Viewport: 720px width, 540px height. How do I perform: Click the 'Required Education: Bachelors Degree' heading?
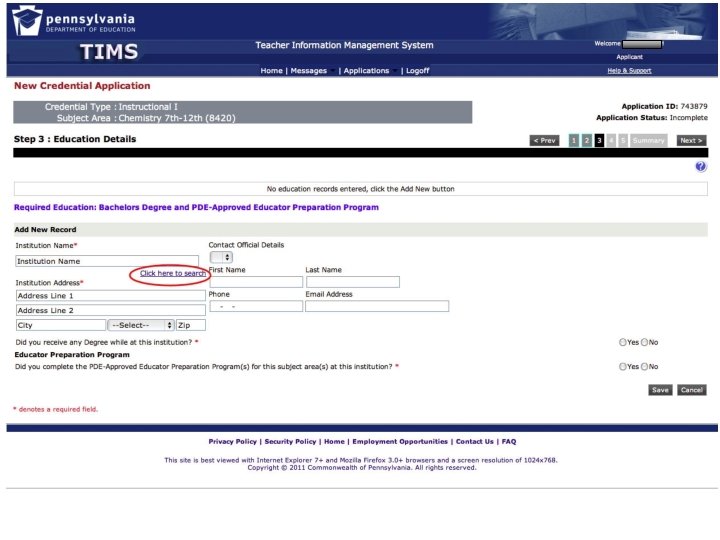pos(196,207)
